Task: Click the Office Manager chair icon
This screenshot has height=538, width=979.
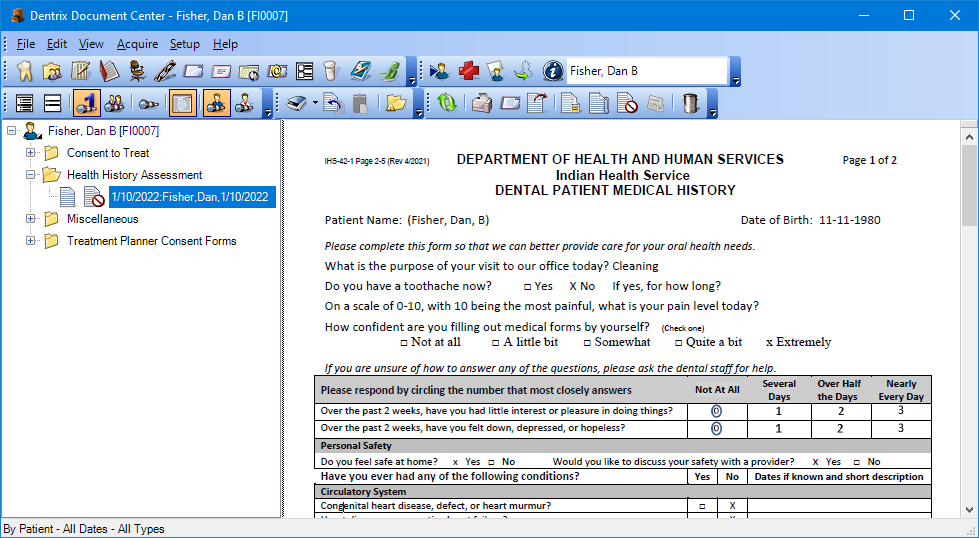Action: click(x=137, y=71)
